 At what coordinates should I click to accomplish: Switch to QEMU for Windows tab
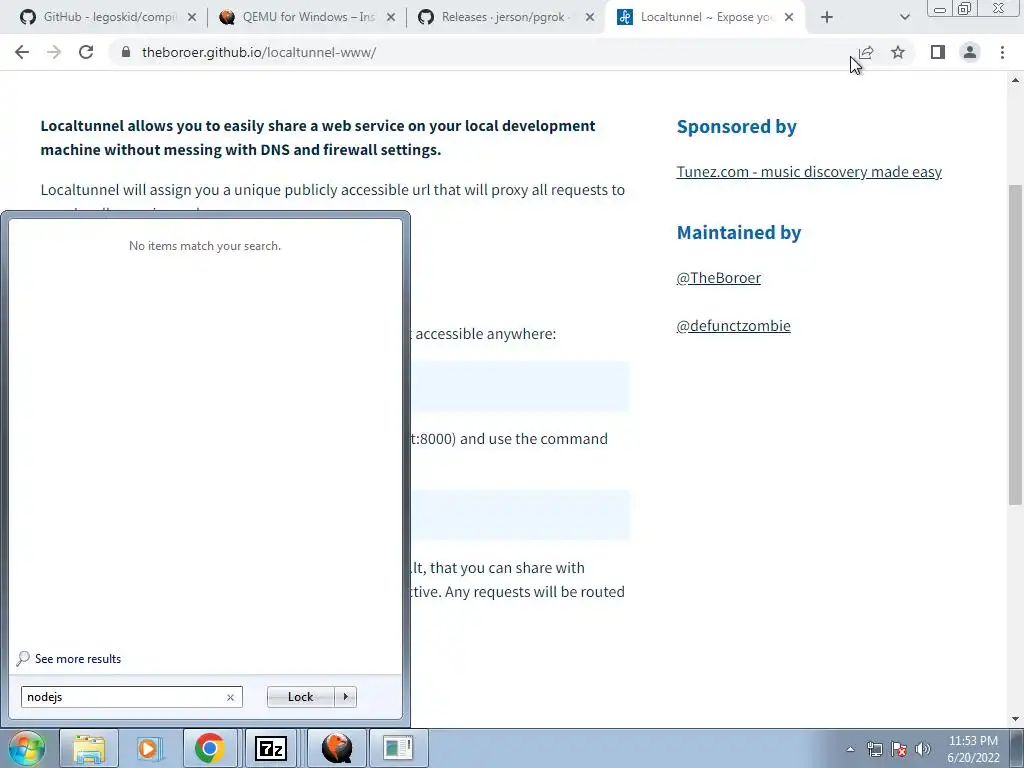[297, 18]
